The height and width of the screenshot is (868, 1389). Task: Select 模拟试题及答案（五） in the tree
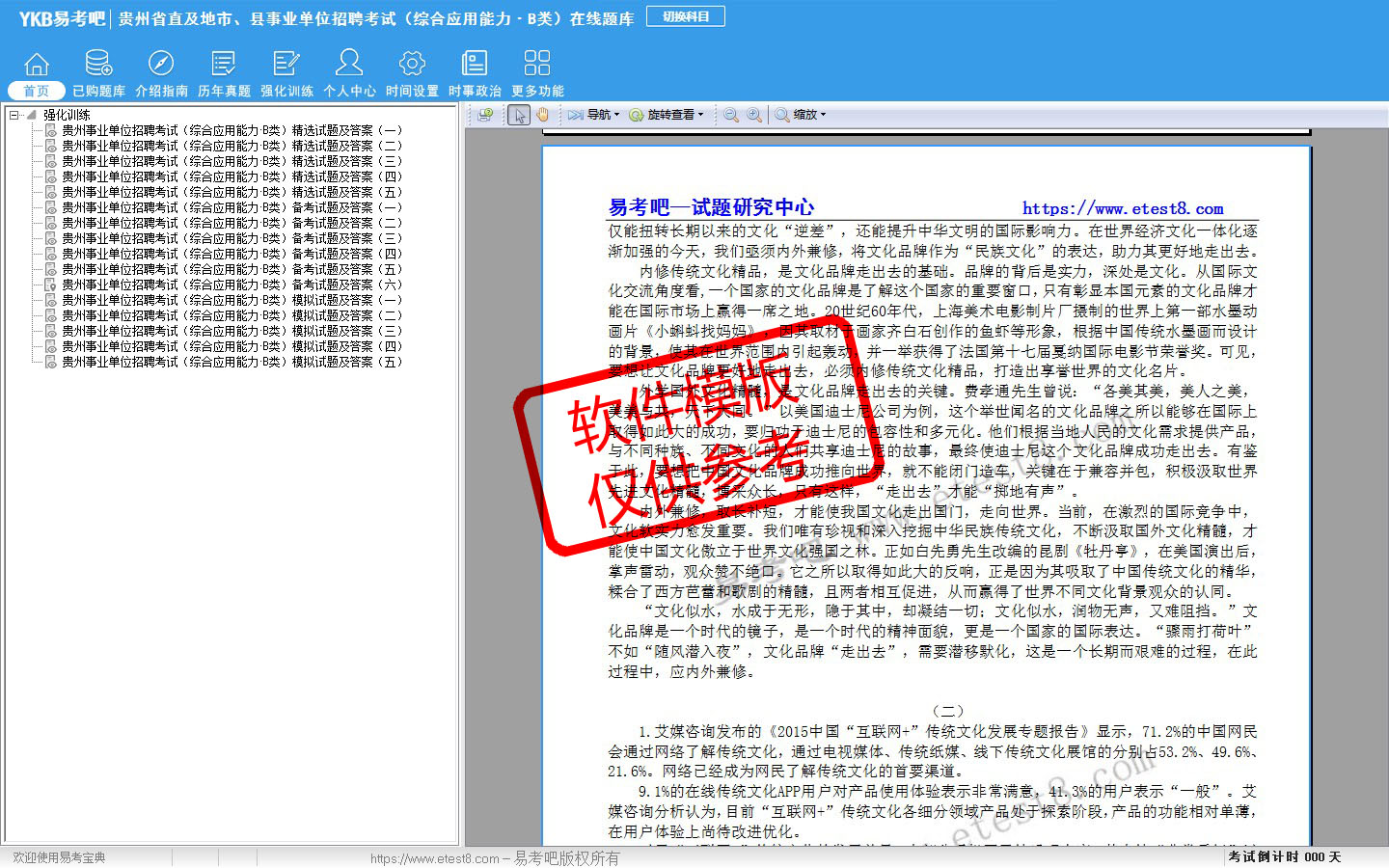231,362
